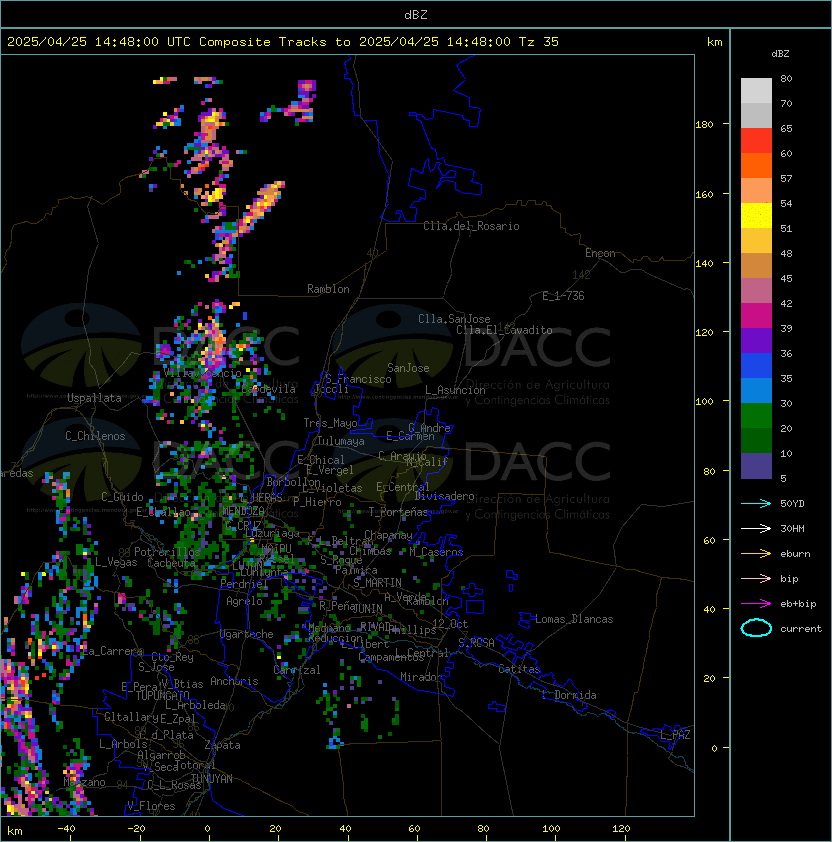Select the bright green dBZ legend swatch
The image size is (832, 842).
tap(756, 416)
